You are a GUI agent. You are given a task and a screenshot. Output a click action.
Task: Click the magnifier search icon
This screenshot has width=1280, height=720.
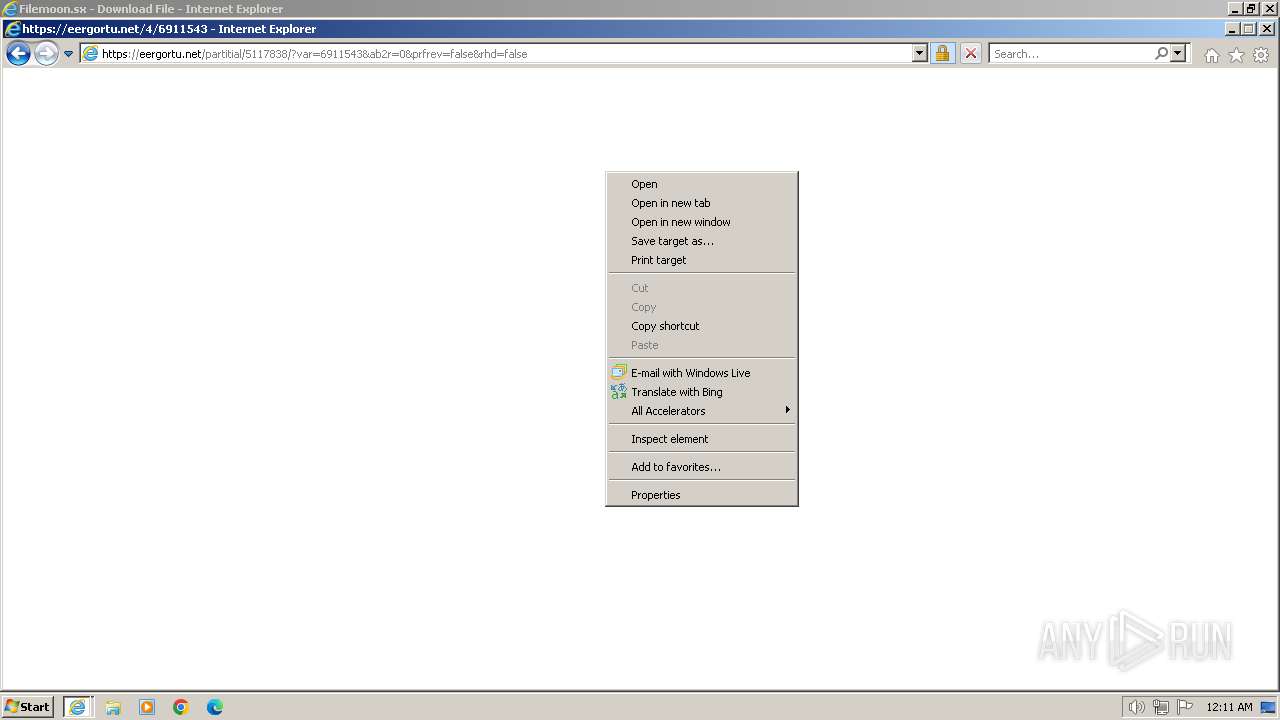1161,54
